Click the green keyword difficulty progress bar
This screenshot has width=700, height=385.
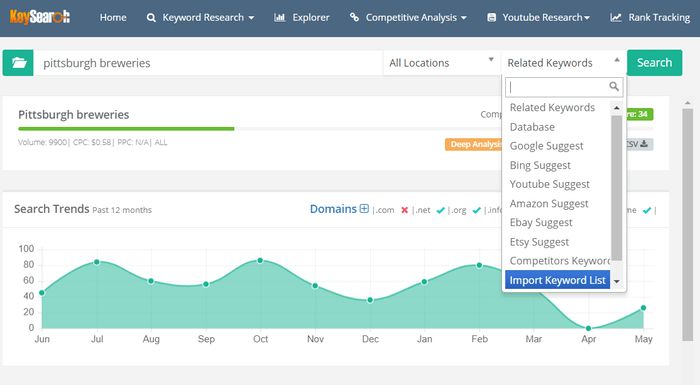126,129
